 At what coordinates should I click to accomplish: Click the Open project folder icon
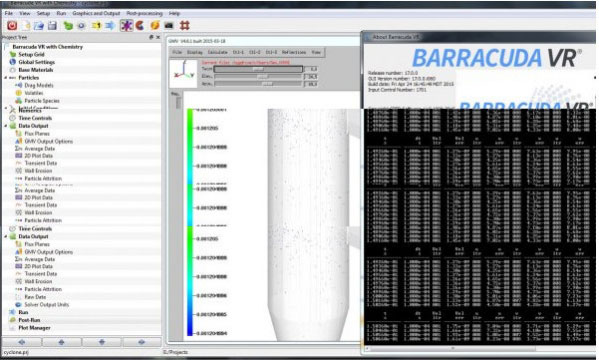[39, 26]
